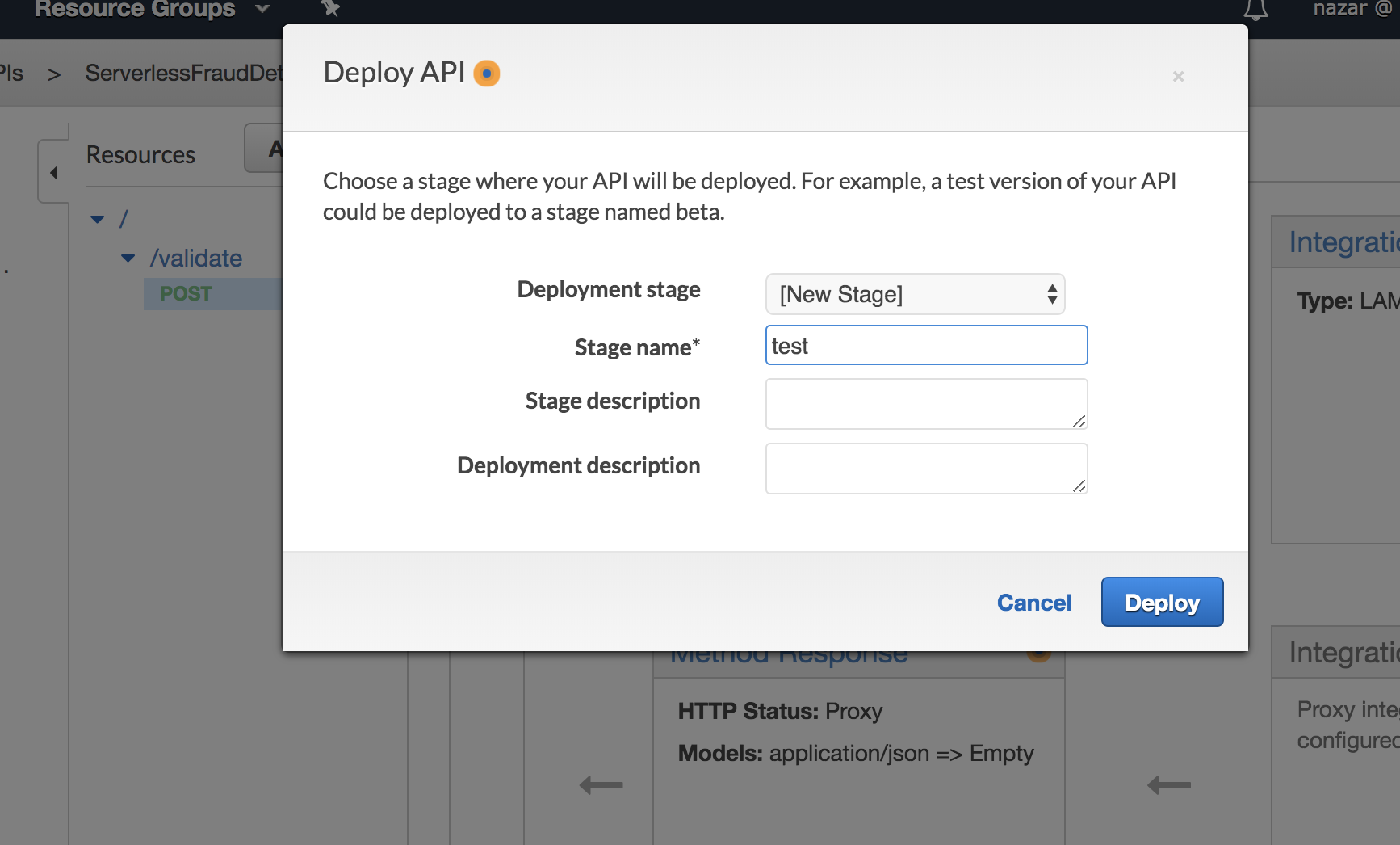The image size is (1400, 845).
Task: Focus the Stage name input field
Action: pyautogui.click(x=926, y=346)
